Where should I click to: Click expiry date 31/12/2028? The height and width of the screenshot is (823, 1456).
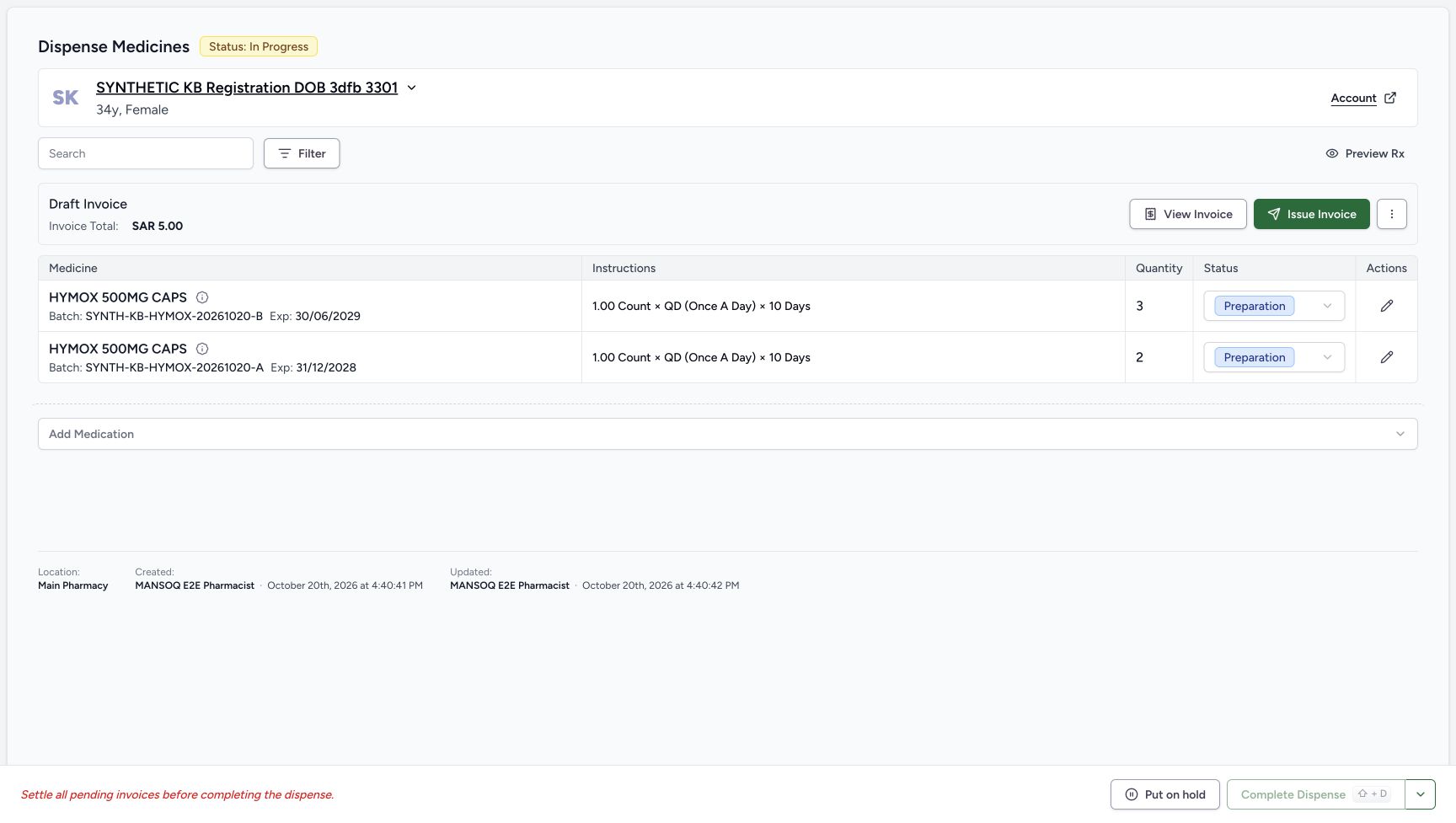tap(326, 367)
